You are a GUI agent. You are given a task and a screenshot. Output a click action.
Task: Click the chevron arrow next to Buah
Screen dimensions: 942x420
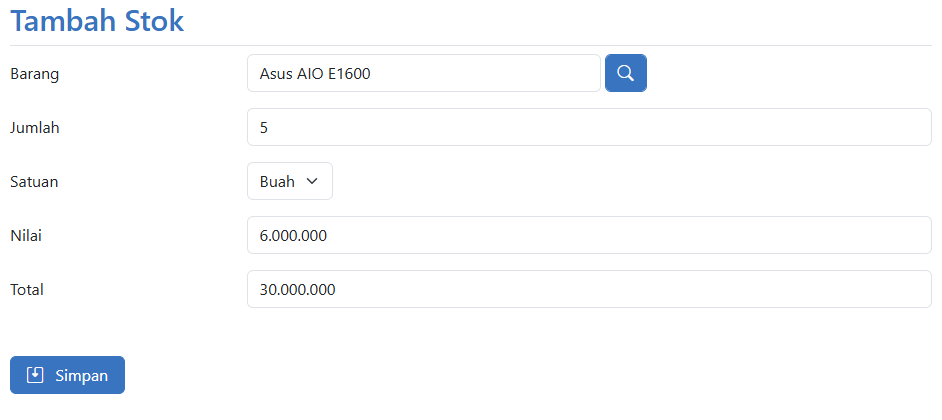311,181
